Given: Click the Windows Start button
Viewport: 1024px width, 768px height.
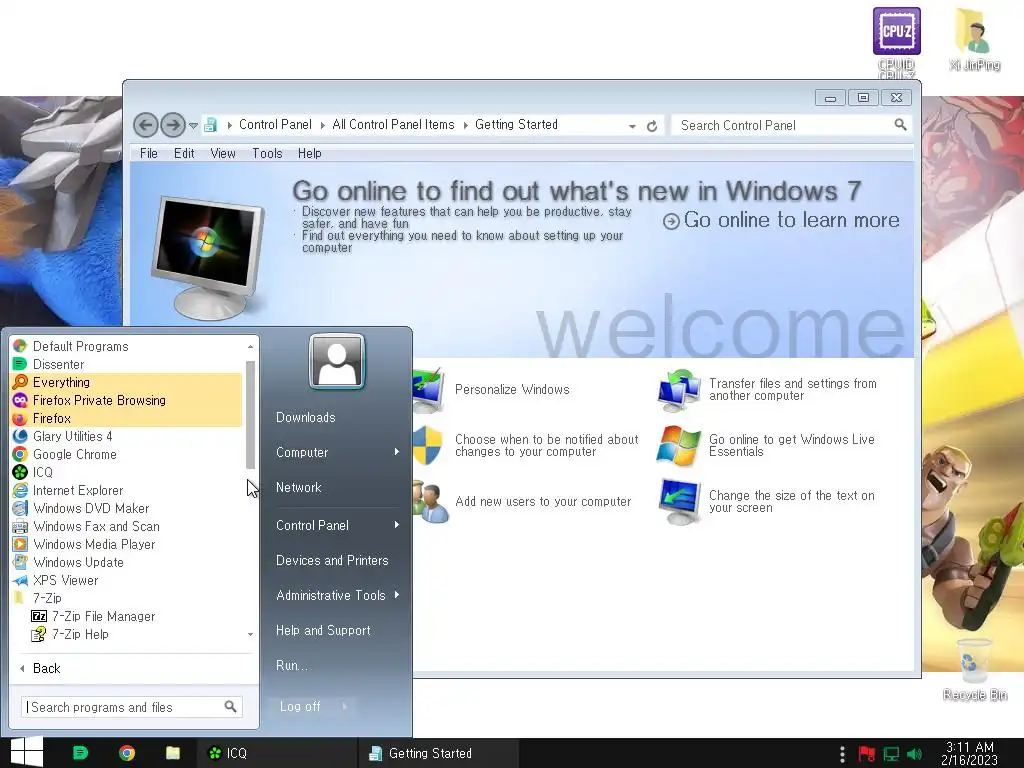Looking at the screenshot, I should [x=26, y=752].
